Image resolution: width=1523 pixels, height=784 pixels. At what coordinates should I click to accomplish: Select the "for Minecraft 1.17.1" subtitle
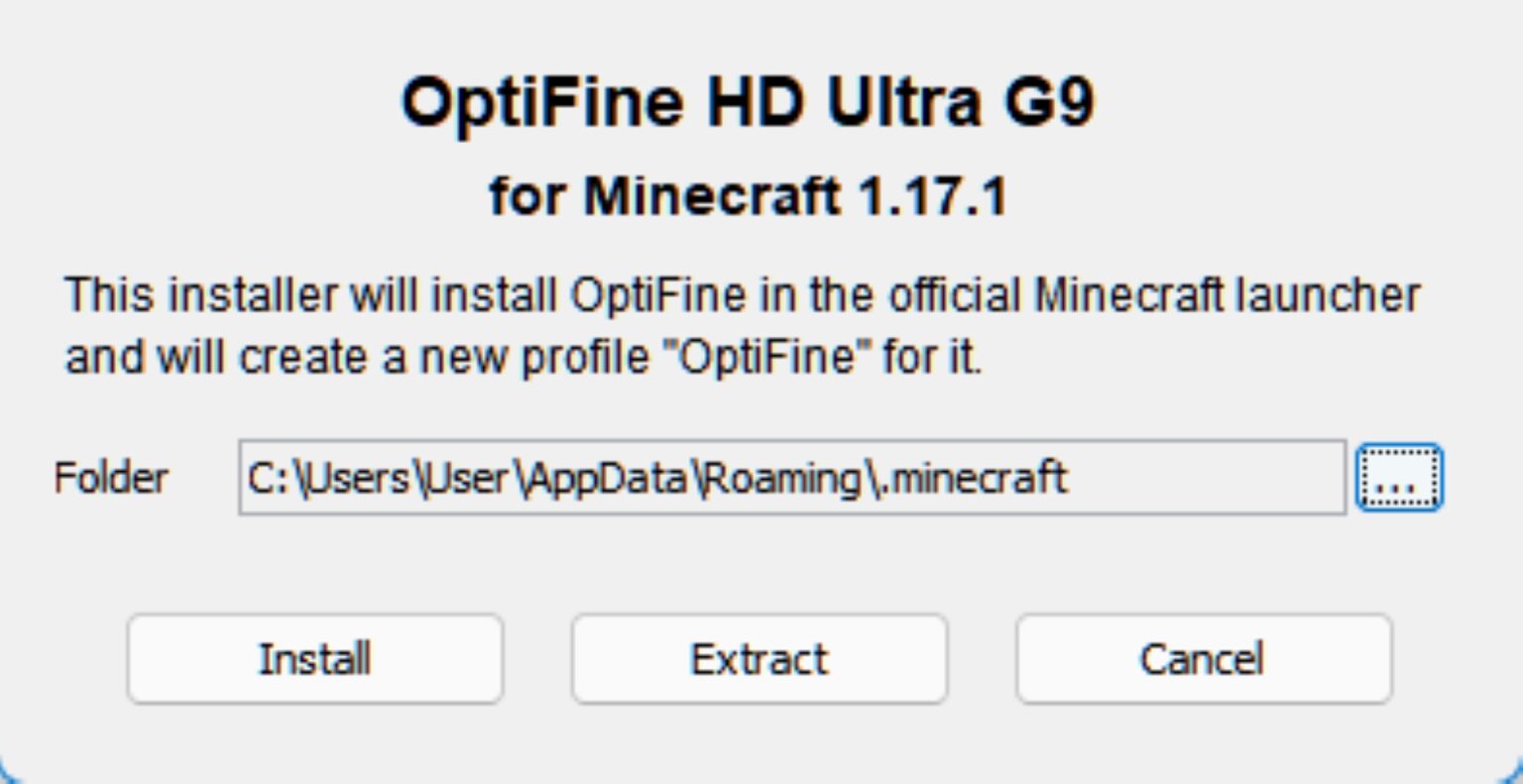[748, 195]
